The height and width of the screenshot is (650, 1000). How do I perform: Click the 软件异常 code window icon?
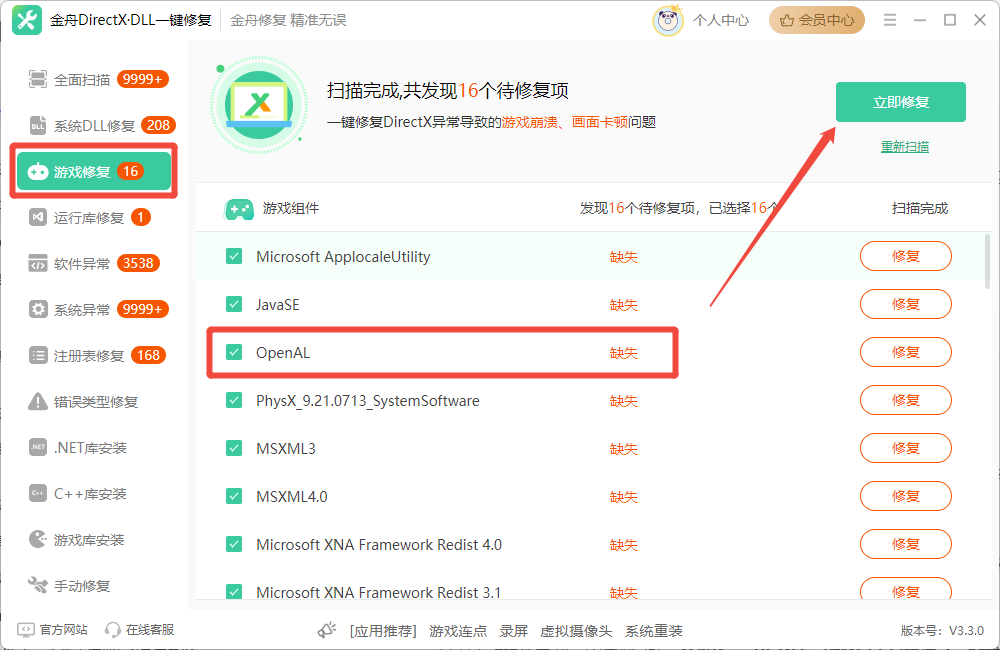tap(38, 263)
